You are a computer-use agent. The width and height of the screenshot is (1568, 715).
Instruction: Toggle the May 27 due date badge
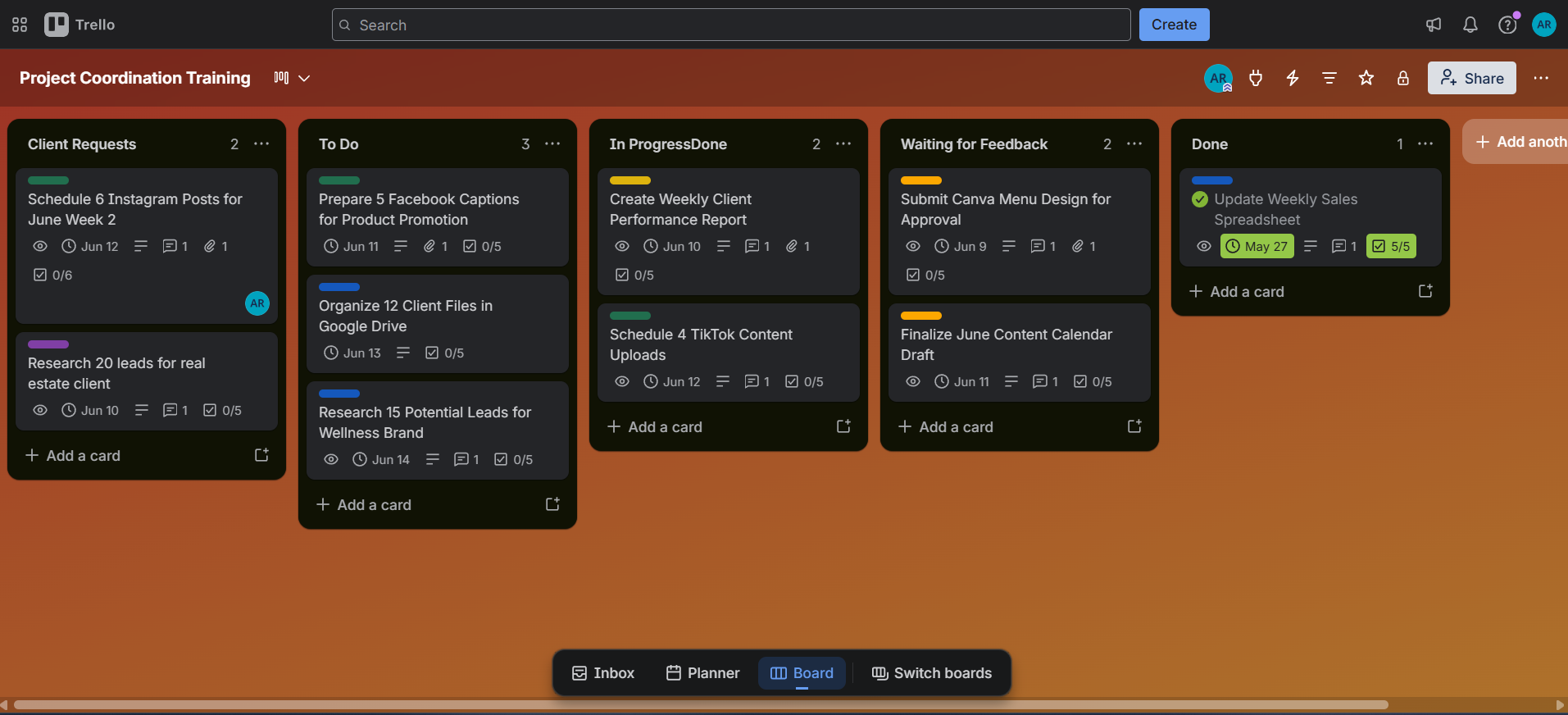(x=1257, y=246)
